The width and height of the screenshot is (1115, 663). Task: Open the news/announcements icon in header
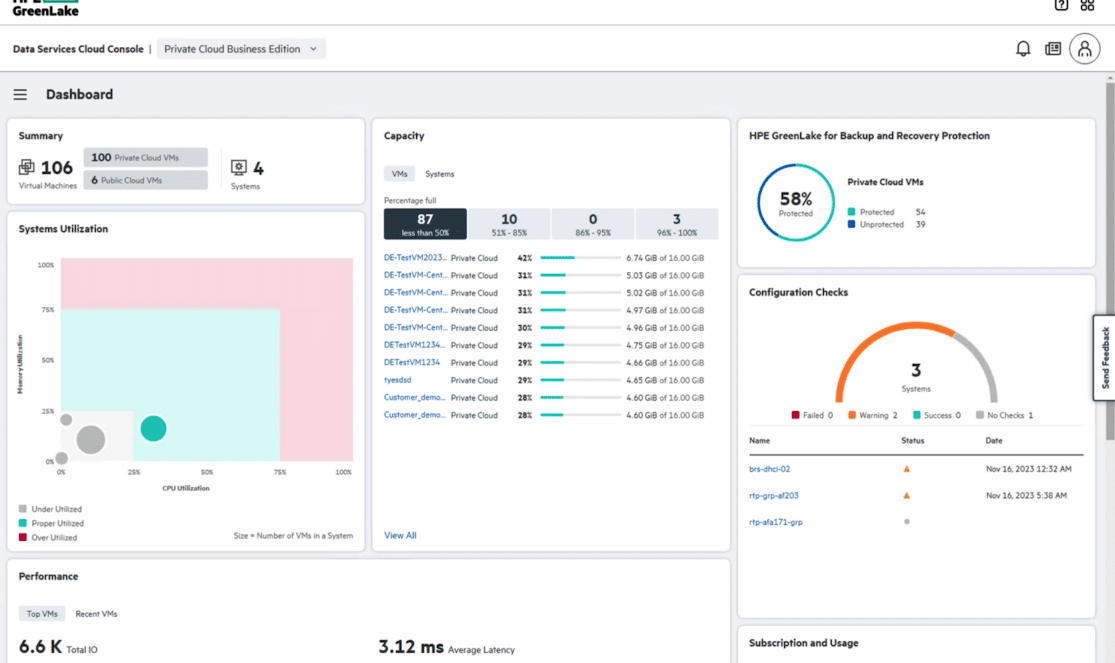(1053, 48)
